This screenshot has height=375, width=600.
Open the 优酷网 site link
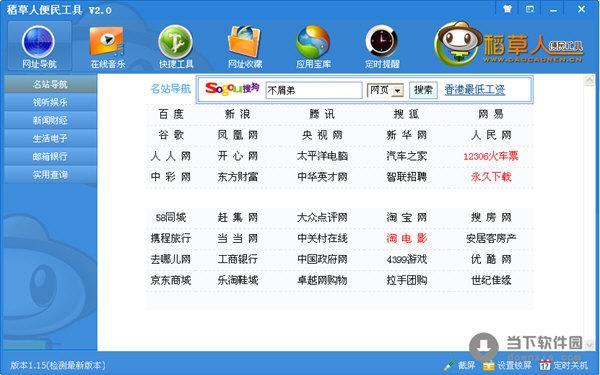tap(491, 259)
